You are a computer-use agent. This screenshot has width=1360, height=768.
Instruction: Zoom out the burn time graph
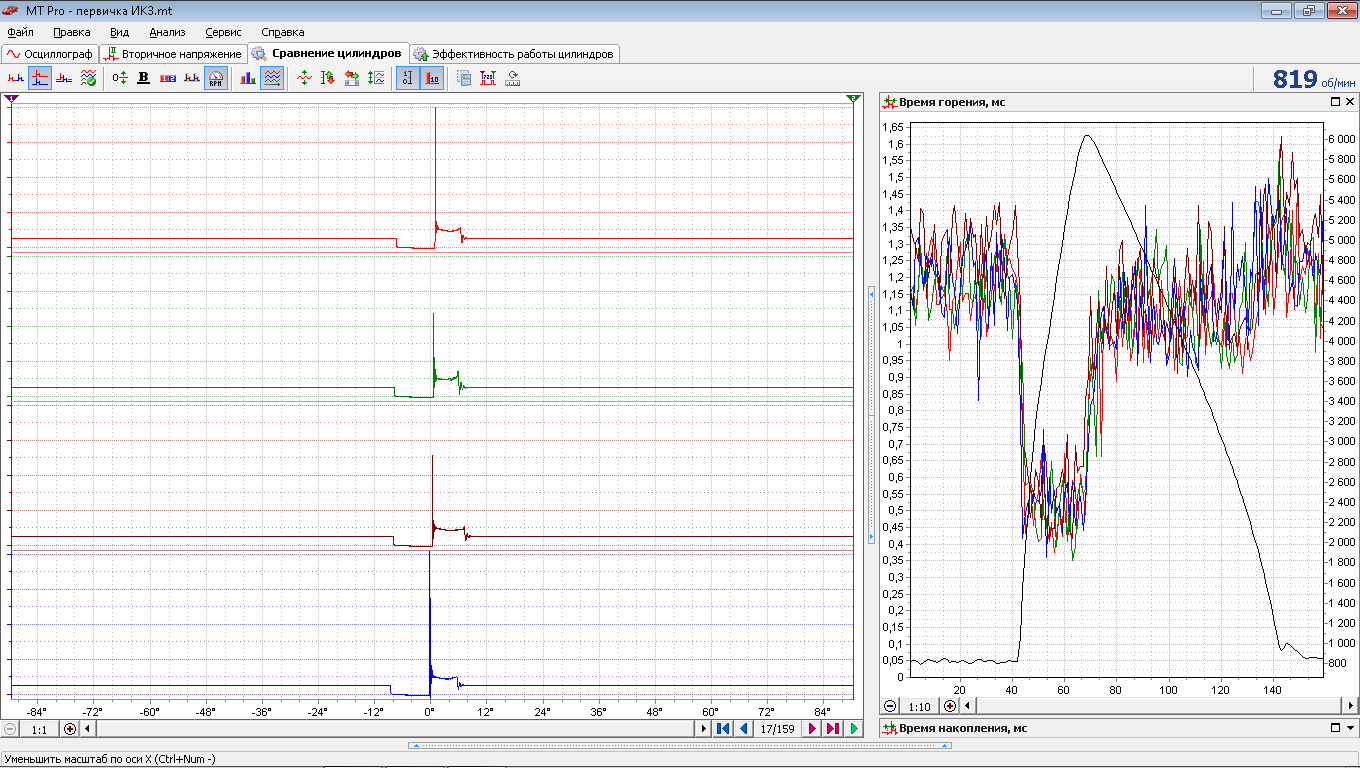coord(890,706)
